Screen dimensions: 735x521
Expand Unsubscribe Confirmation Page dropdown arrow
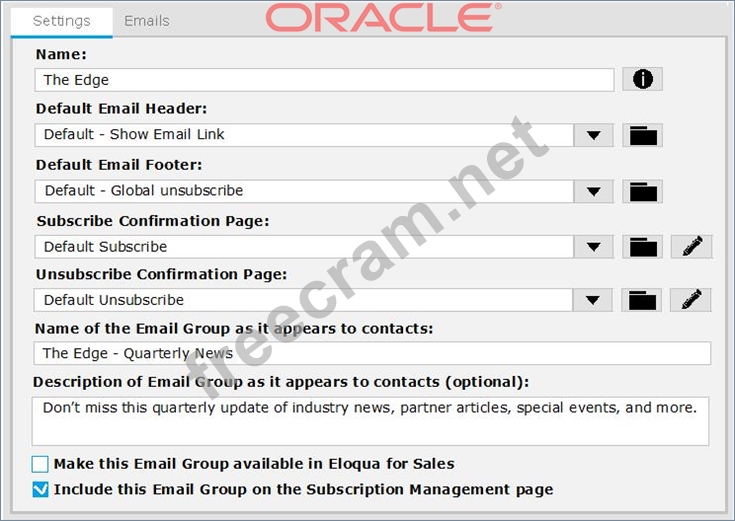click(593, 299)
